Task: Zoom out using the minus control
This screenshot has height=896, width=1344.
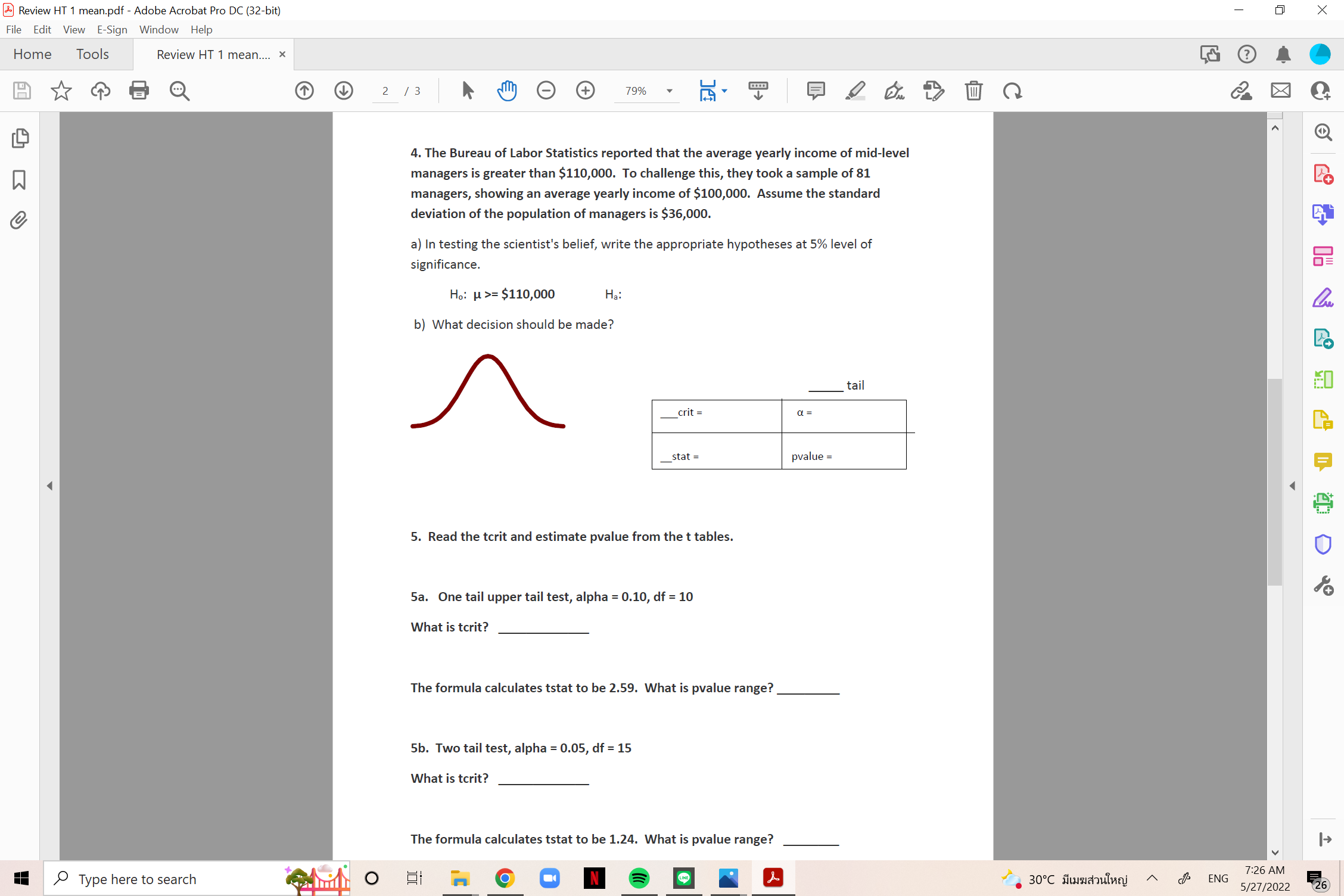Action: pyautogui.click(x=546, y=91)
